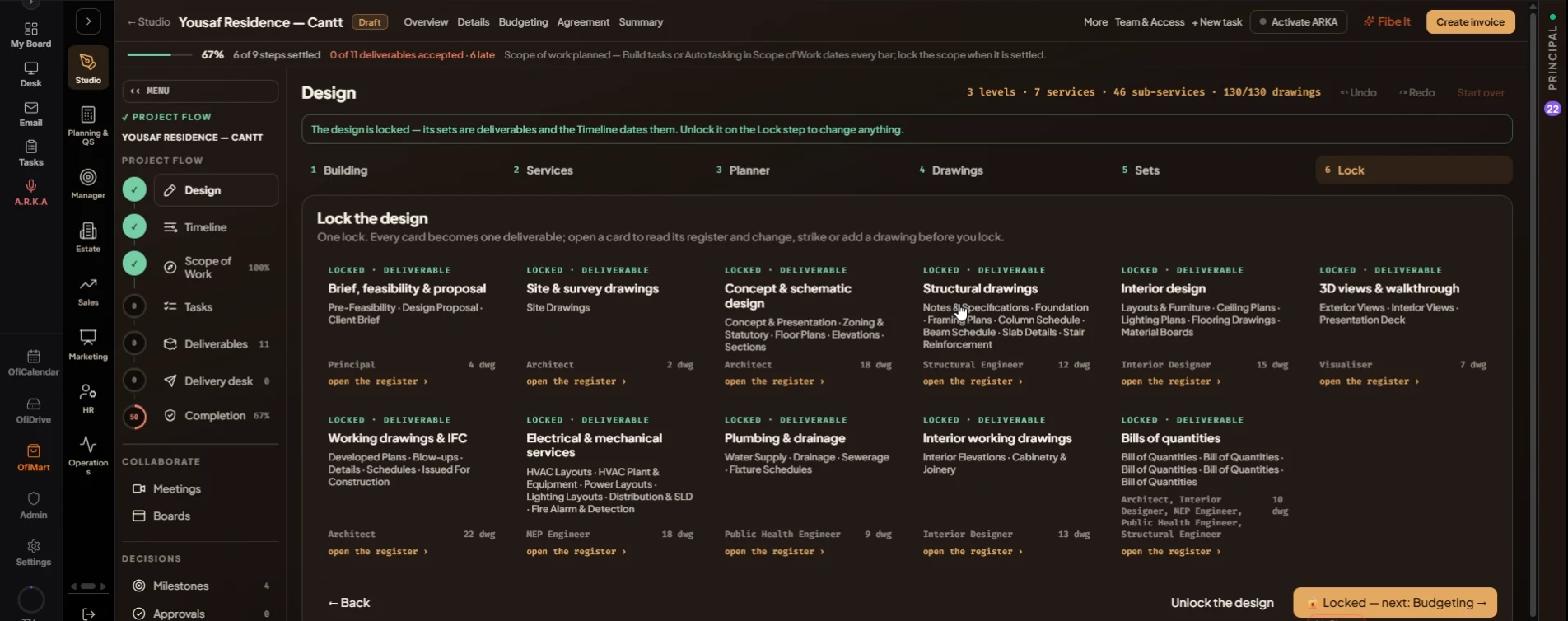
Task: Open the Brief, feasibility & proposal register
Action: point(378,381)
